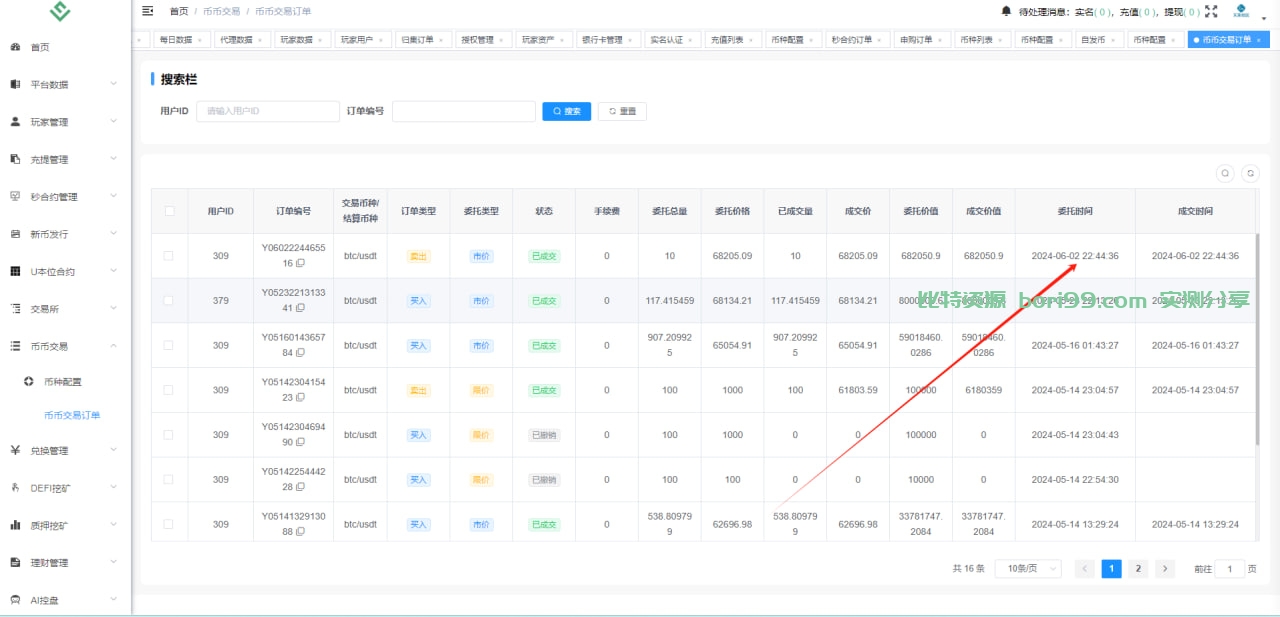The image size is (1280, 617).
Task: Expand 平台数据 chevron in sidebar
Action: (x=113, y=85)
